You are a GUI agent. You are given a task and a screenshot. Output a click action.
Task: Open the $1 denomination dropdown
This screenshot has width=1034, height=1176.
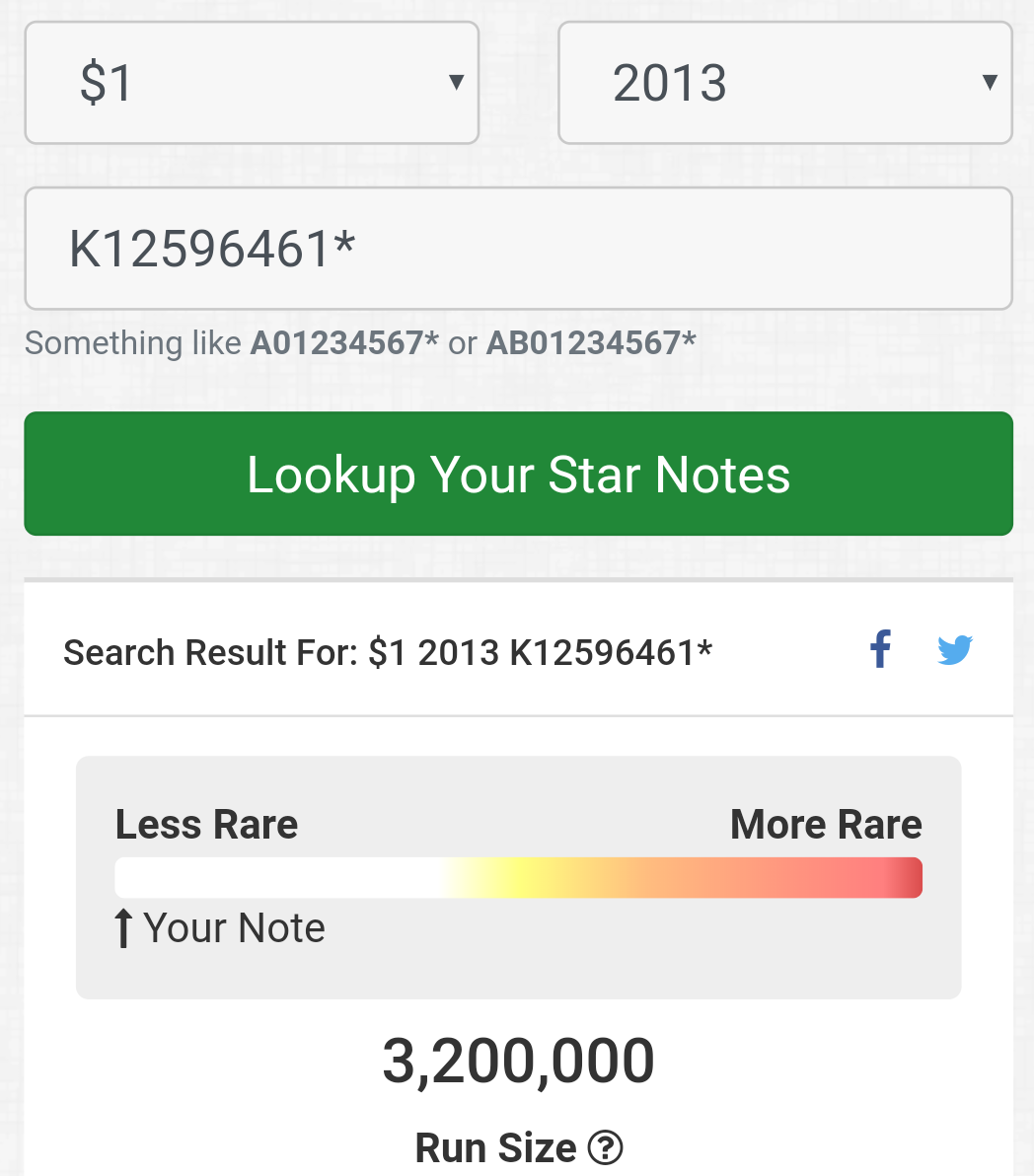(252, 83)
